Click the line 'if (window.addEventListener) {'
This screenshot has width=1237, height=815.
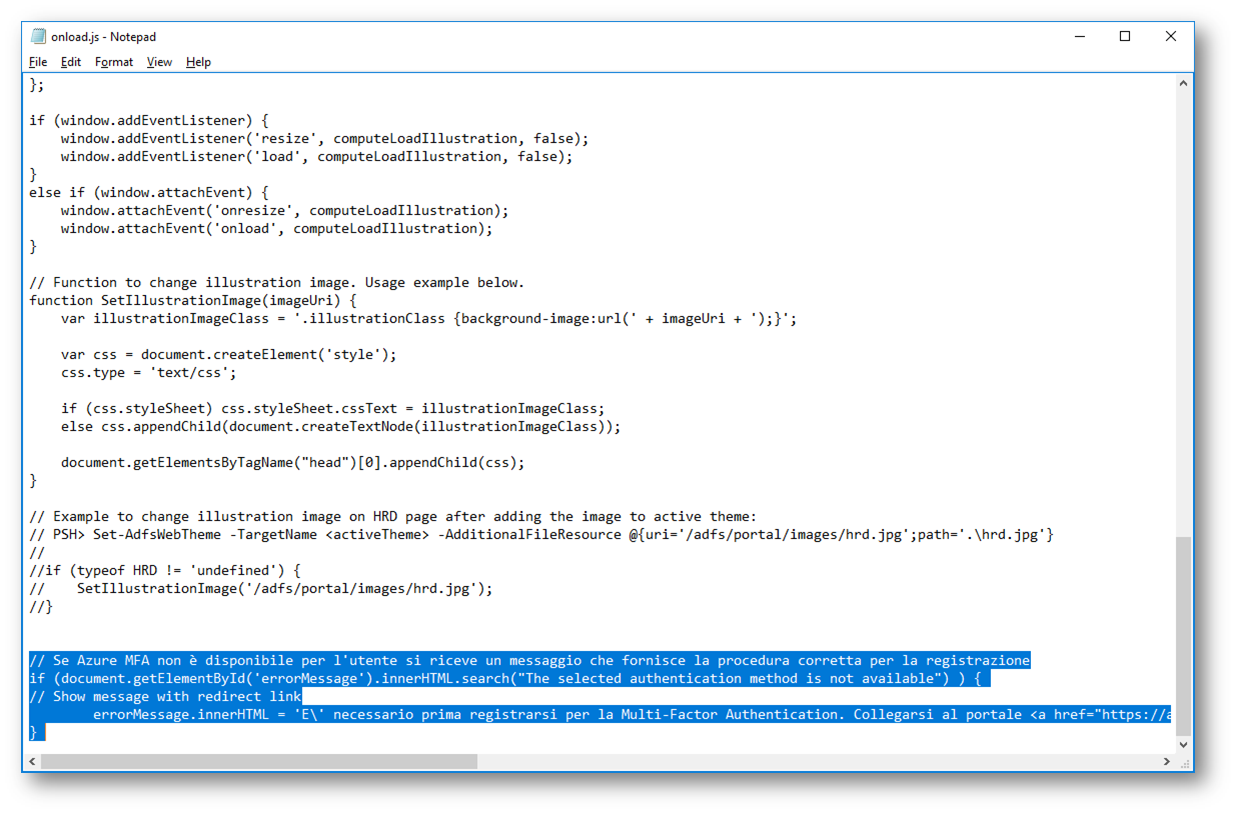point(148,120)
